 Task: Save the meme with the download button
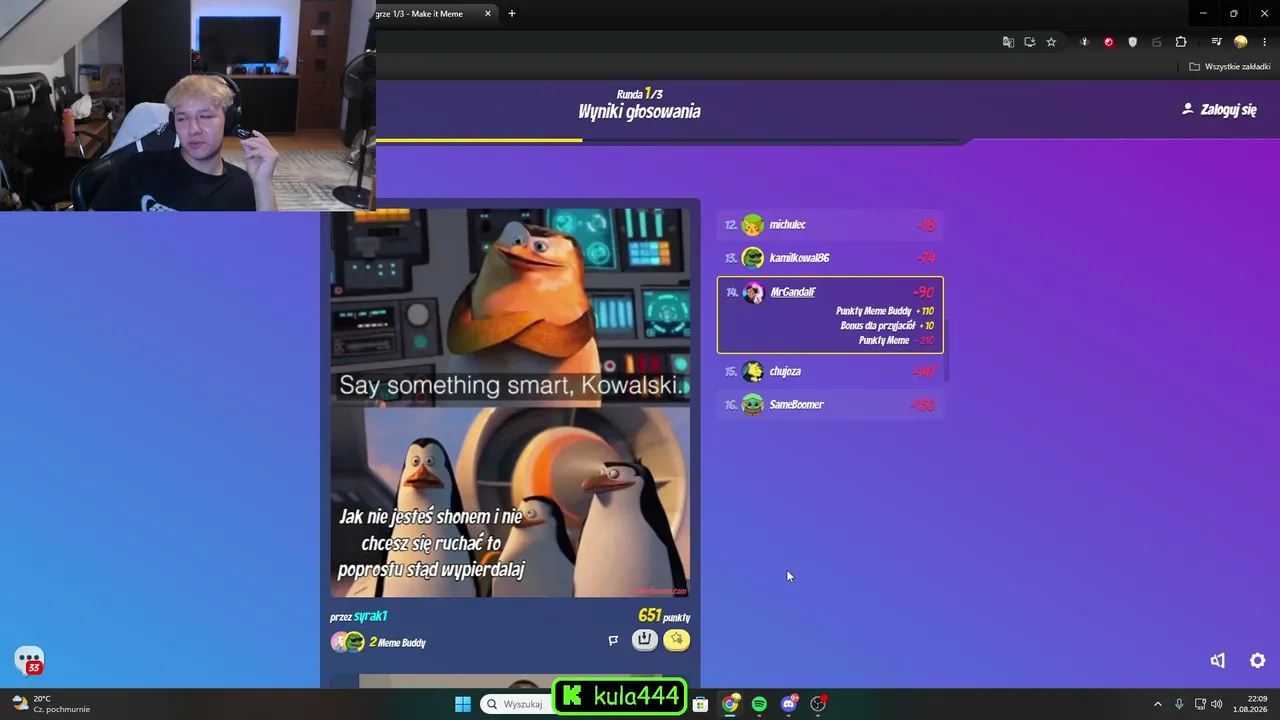click(645, 640)
